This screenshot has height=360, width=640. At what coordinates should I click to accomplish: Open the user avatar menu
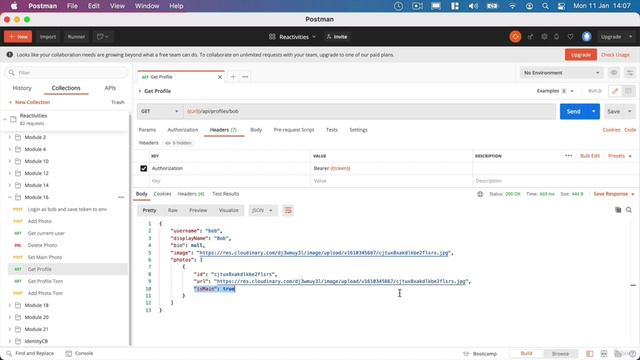coord(587,37)
